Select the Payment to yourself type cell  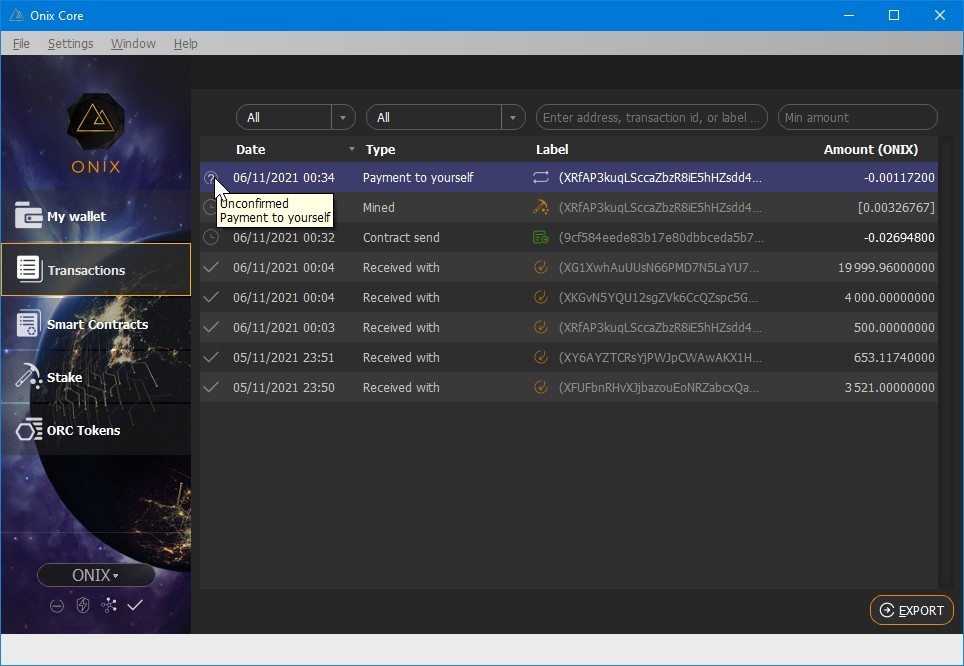click(x=418, y=178)
